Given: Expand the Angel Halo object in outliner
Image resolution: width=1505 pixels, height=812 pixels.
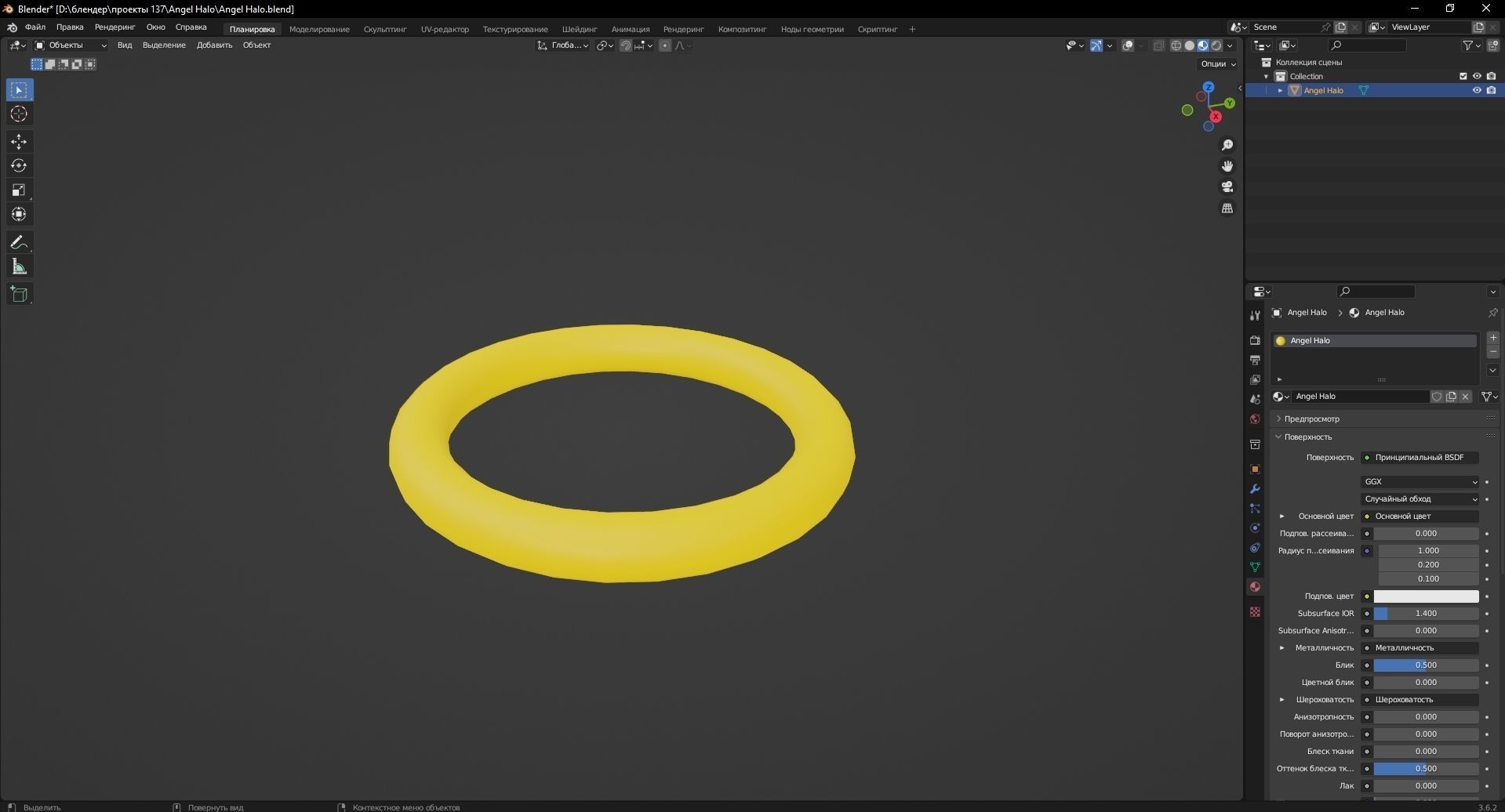Looking at the screenshot, I should tap(1280, 90).
